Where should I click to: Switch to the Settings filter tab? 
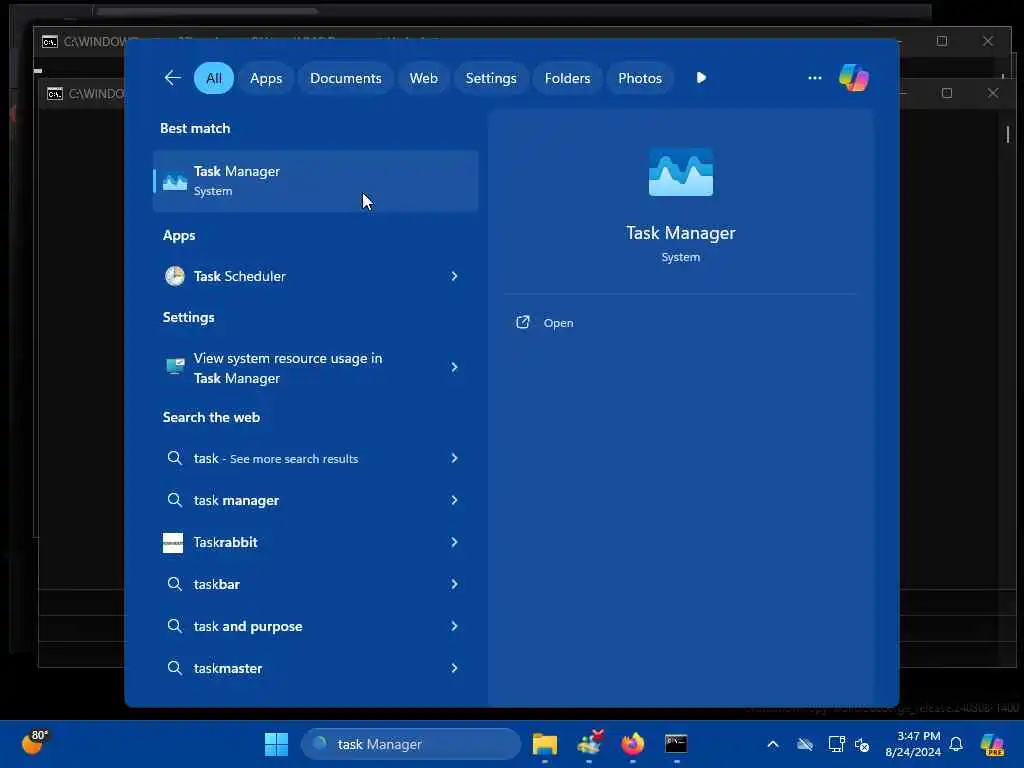point(490,78)
